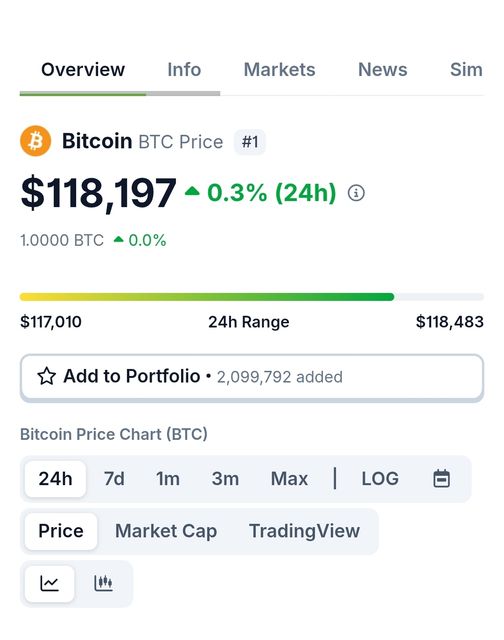
Task: Go to the News tab
Action: point(382,69)
